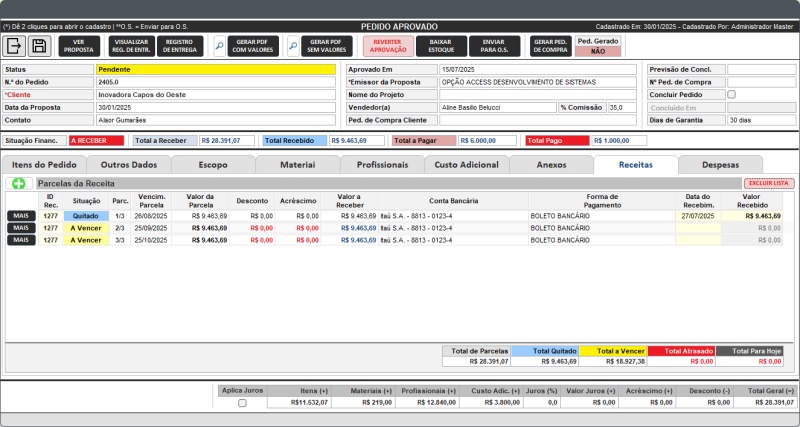Click the yellow Pendente status field
Viewport: 800px width, 427px height.
(215, 70)
